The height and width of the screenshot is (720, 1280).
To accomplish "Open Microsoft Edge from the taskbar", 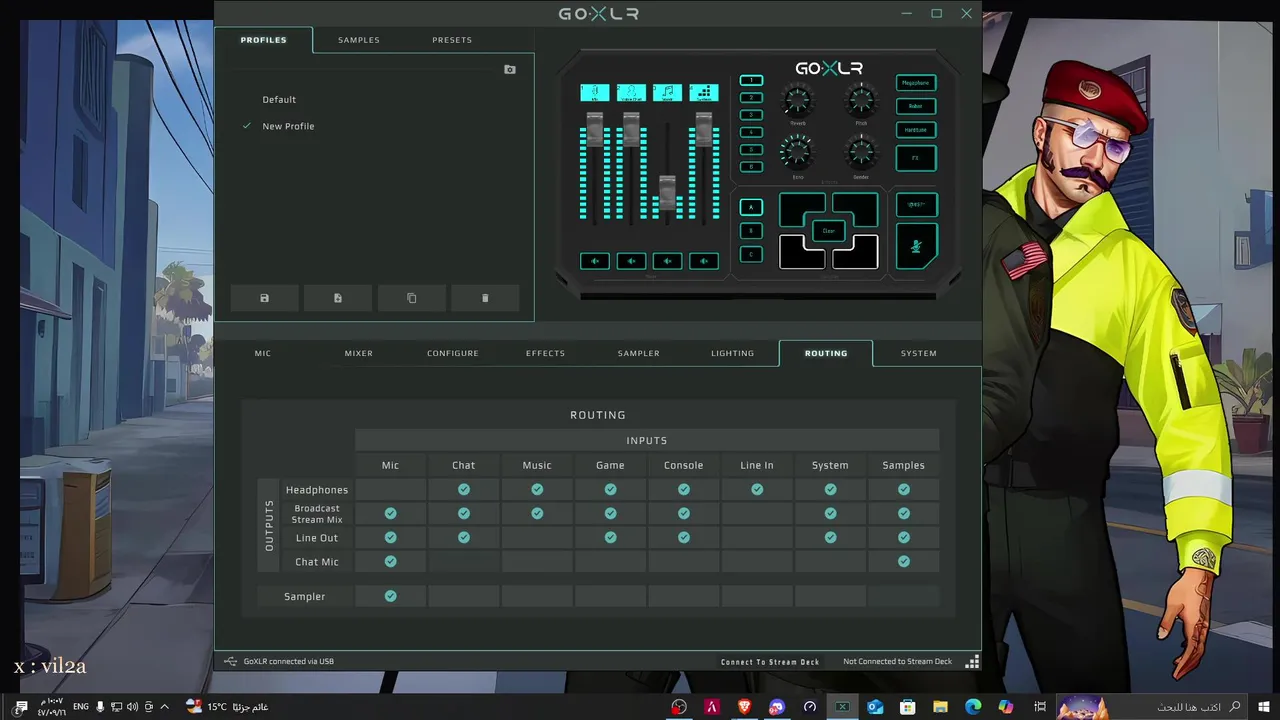I will [973, 707].
